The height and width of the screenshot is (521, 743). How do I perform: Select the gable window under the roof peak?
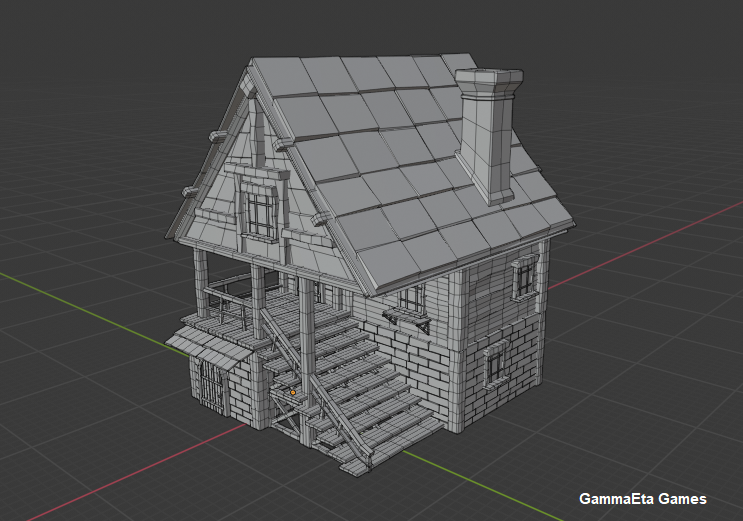point(259,211)
